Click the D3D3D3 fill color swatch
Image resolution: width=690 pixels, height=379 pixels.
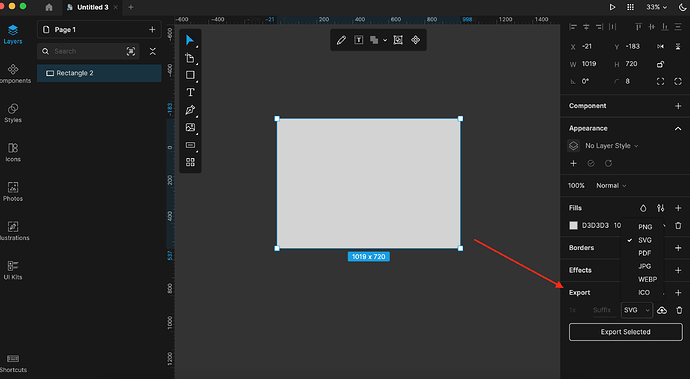click(x=573, y=226)
